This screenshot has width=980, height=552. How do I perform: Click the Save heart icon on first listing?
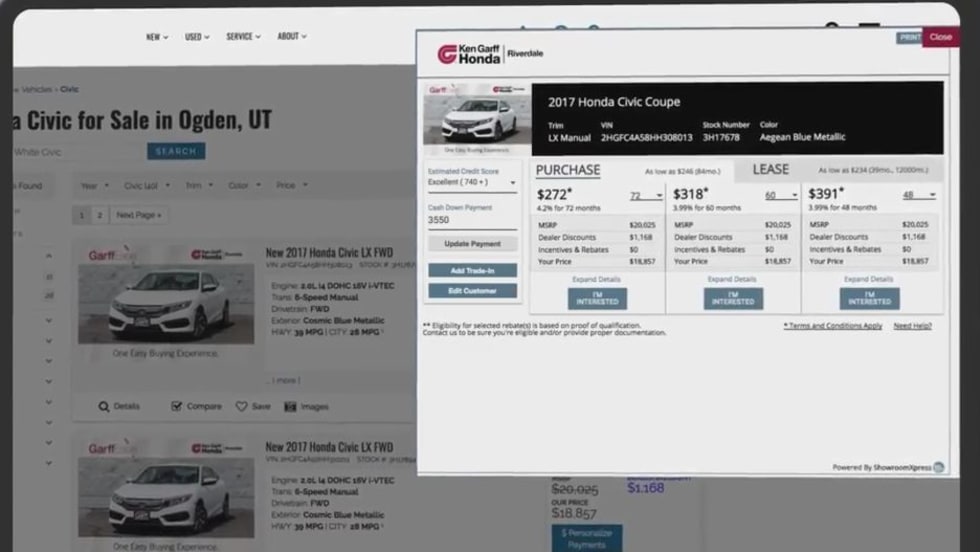pos(241,407)
